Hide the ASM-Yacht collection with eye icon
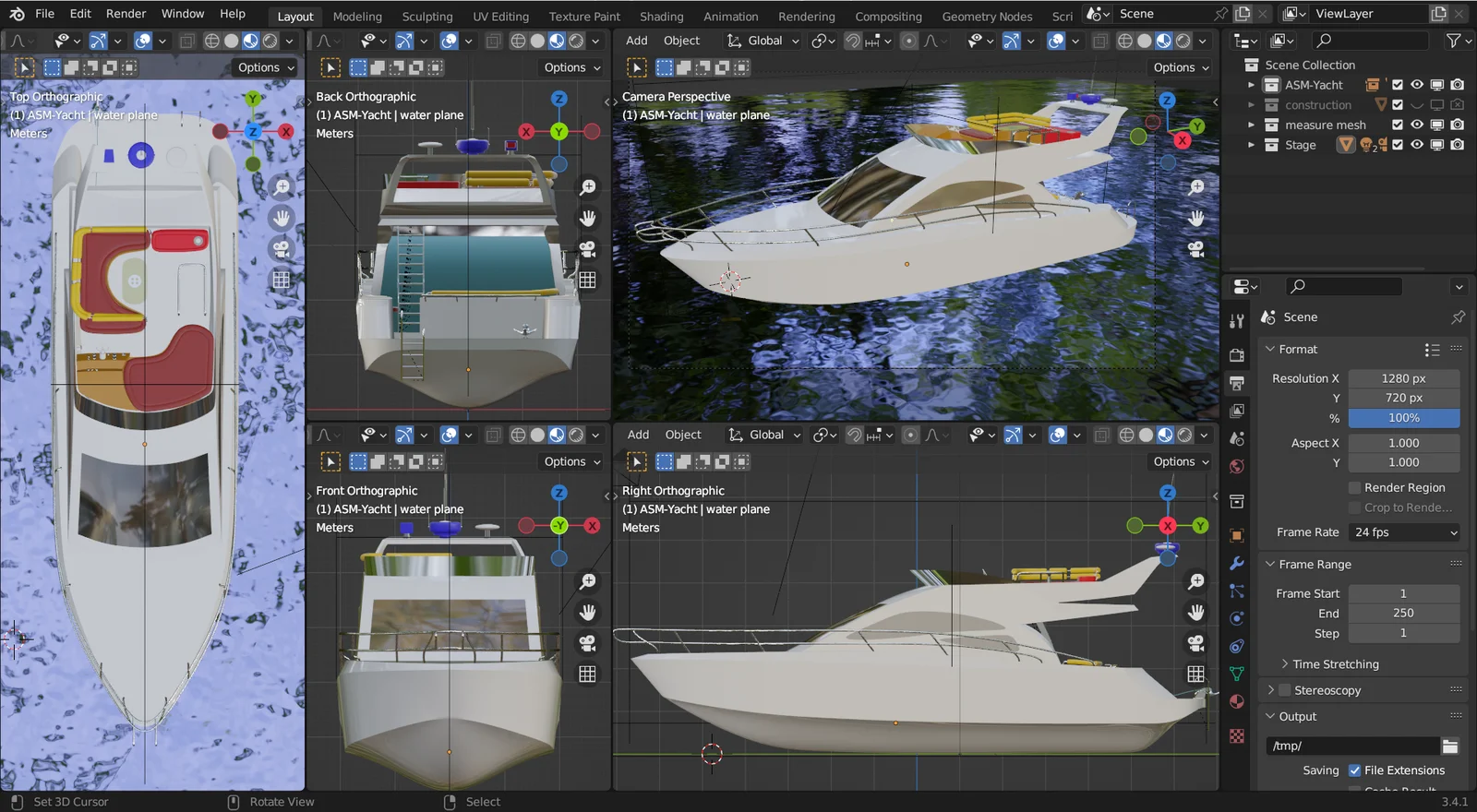 (x=1417, y=85)
